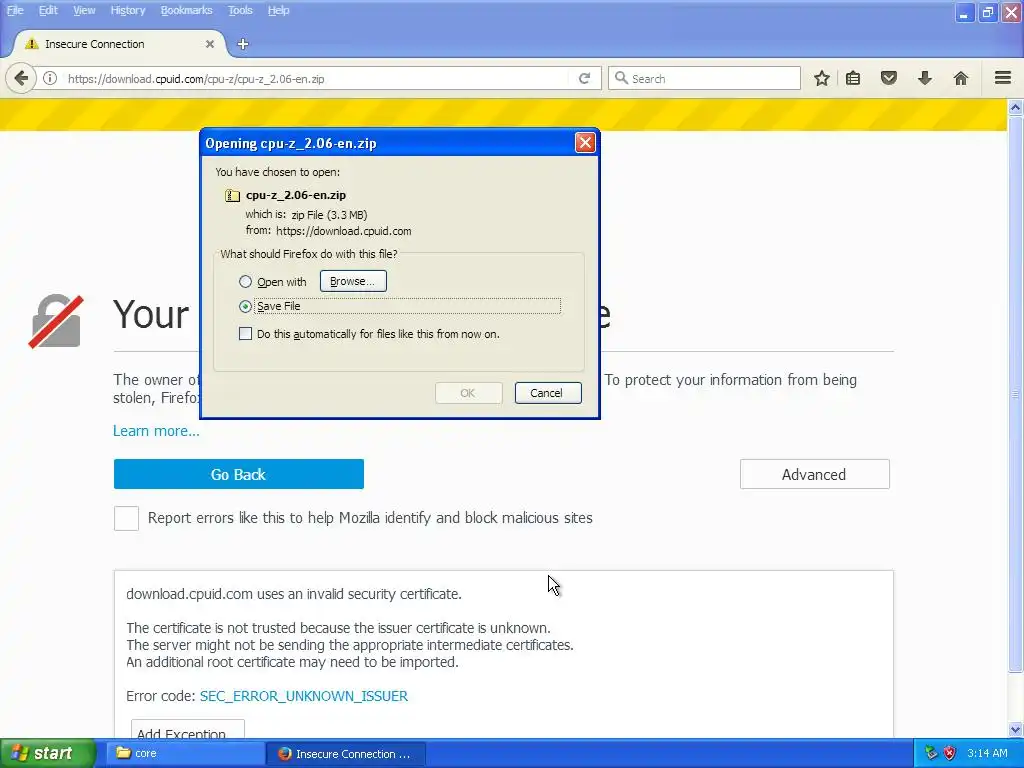Click the Add Exception button
This screenshot has width=1024, height=768.
point(187,730)
